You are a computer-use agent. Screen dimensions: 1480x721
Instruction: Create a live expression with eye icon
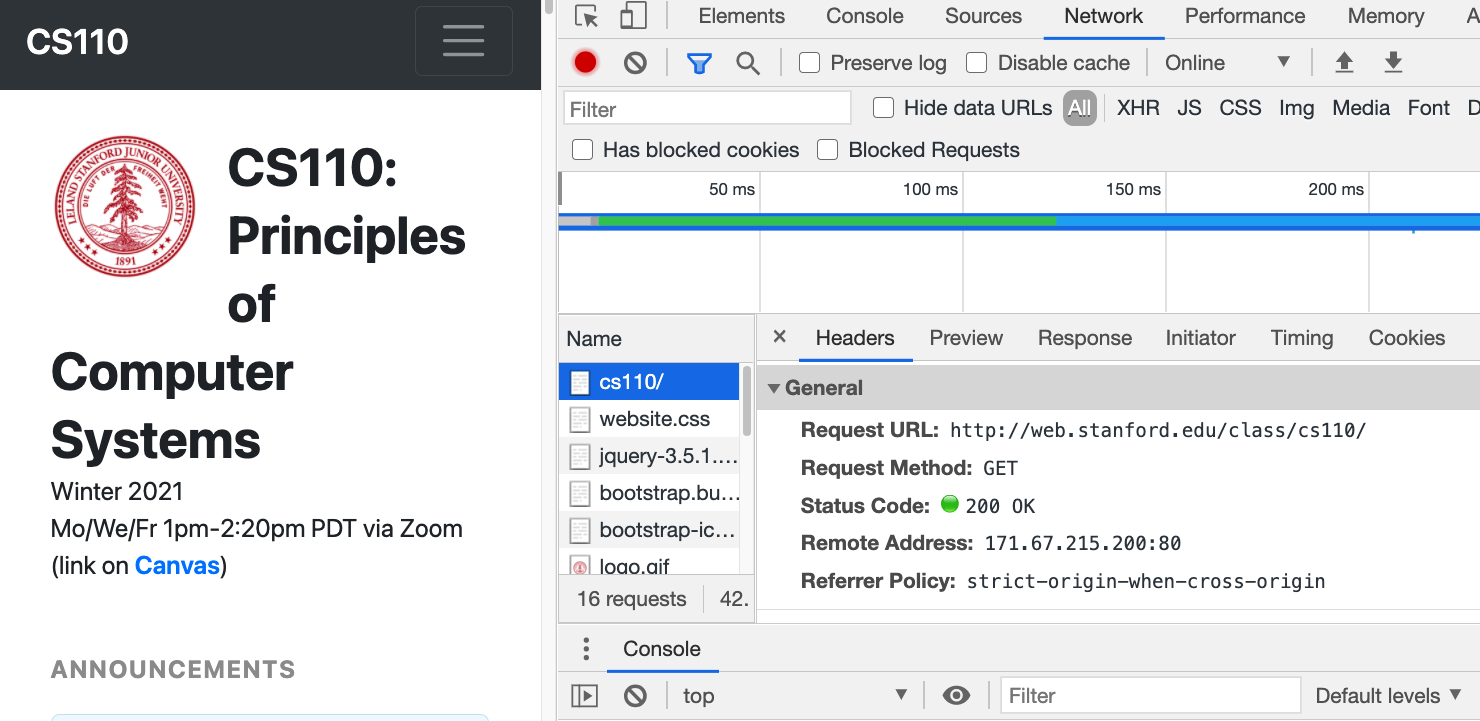[x=956, y=695]
